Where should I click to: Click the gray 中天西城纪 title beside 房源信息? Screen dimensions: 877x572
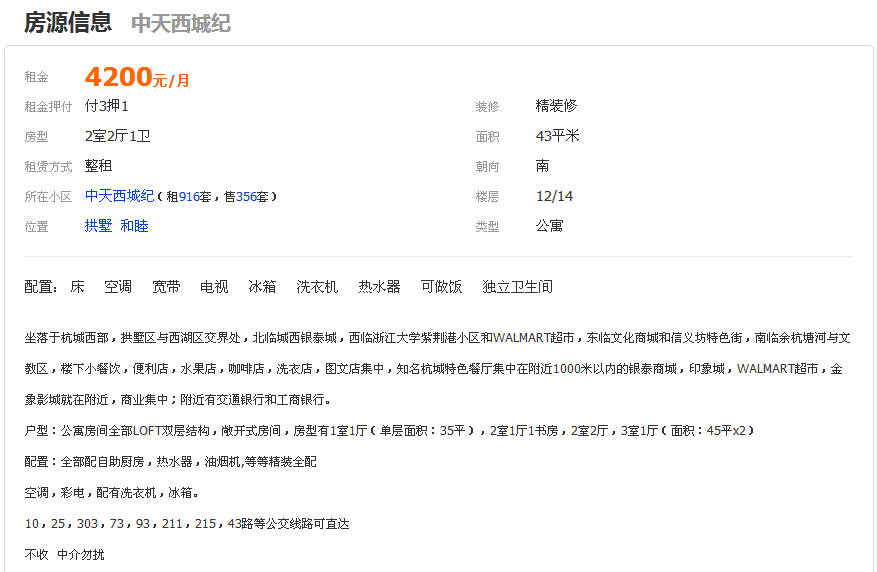click(180, 23)
